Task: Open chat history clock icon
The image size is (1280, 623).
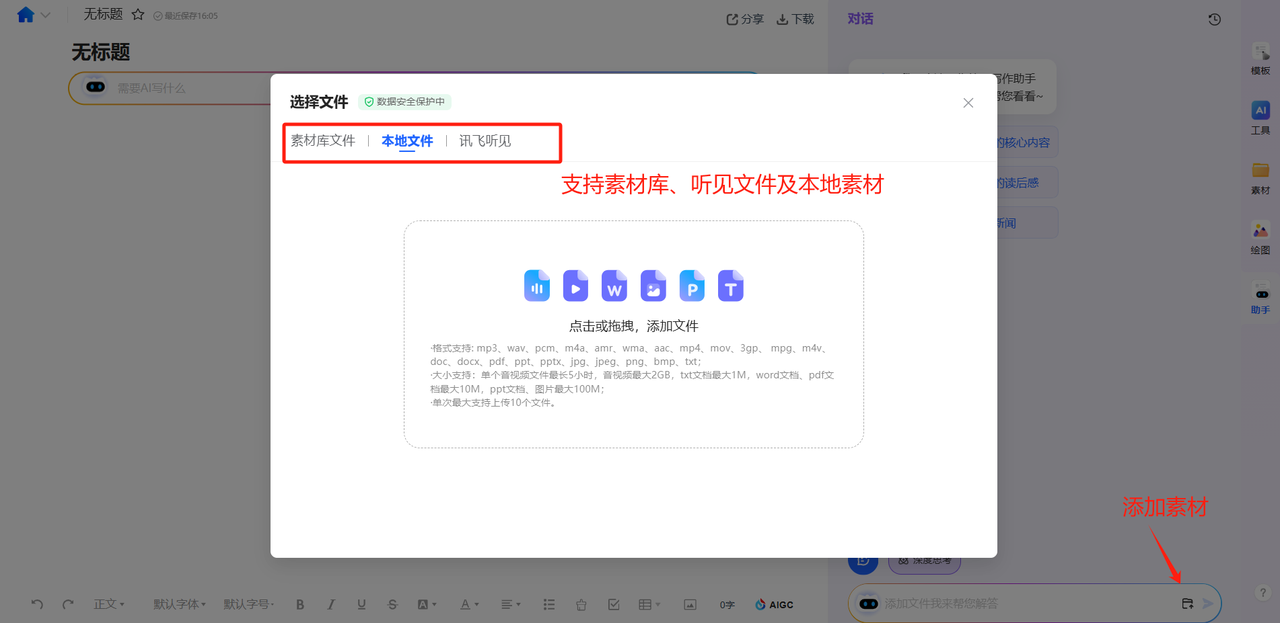Action: (1215, 19)
